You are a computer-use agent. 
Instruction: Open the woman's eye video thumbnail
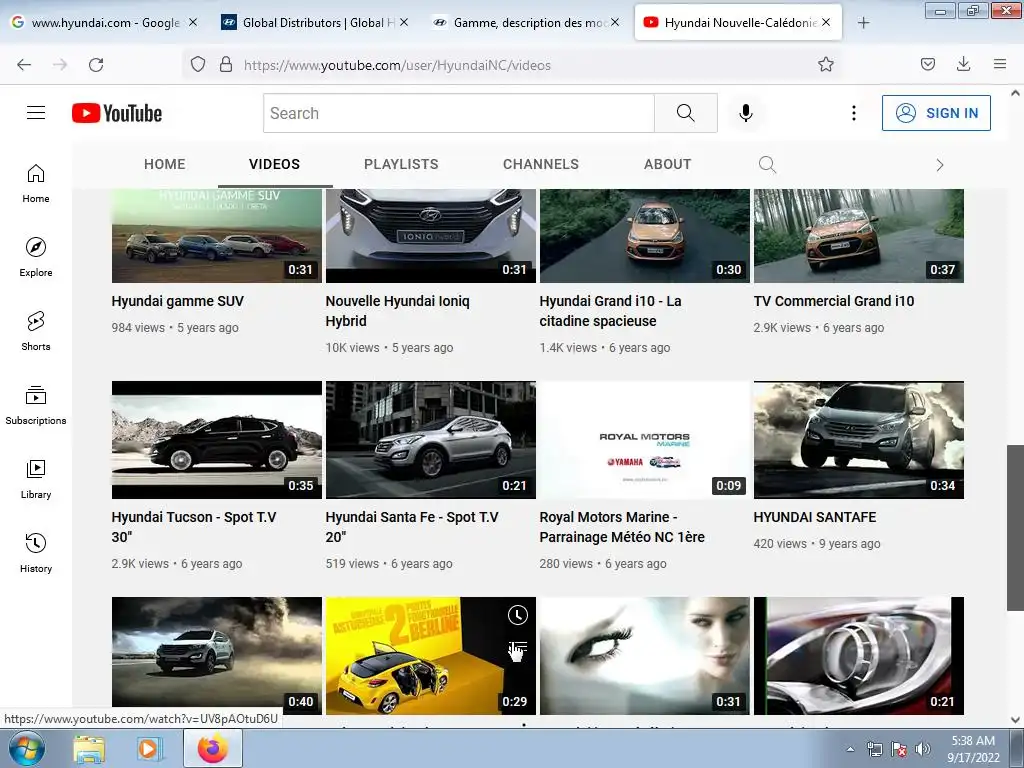point(645,656)
